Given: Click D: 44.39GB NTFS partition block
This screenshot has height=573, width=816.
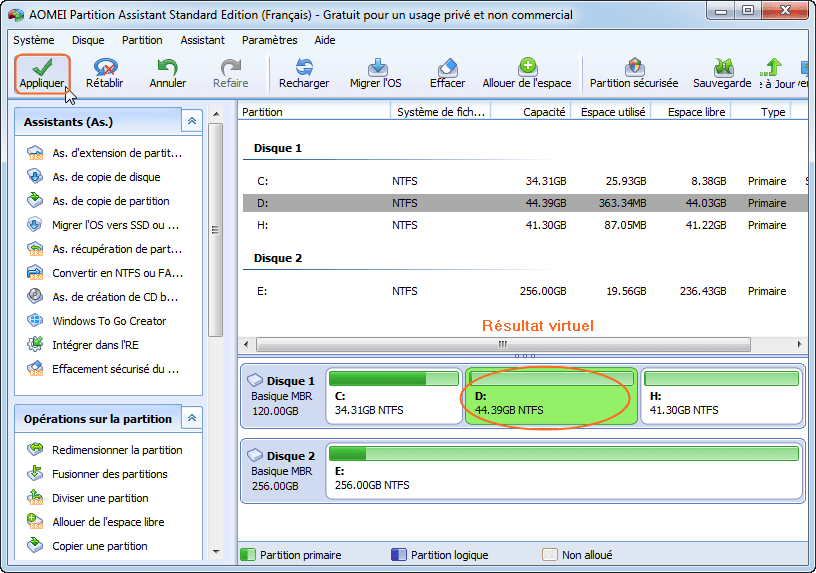Looking at the screenshot, I should pos(551,396).
